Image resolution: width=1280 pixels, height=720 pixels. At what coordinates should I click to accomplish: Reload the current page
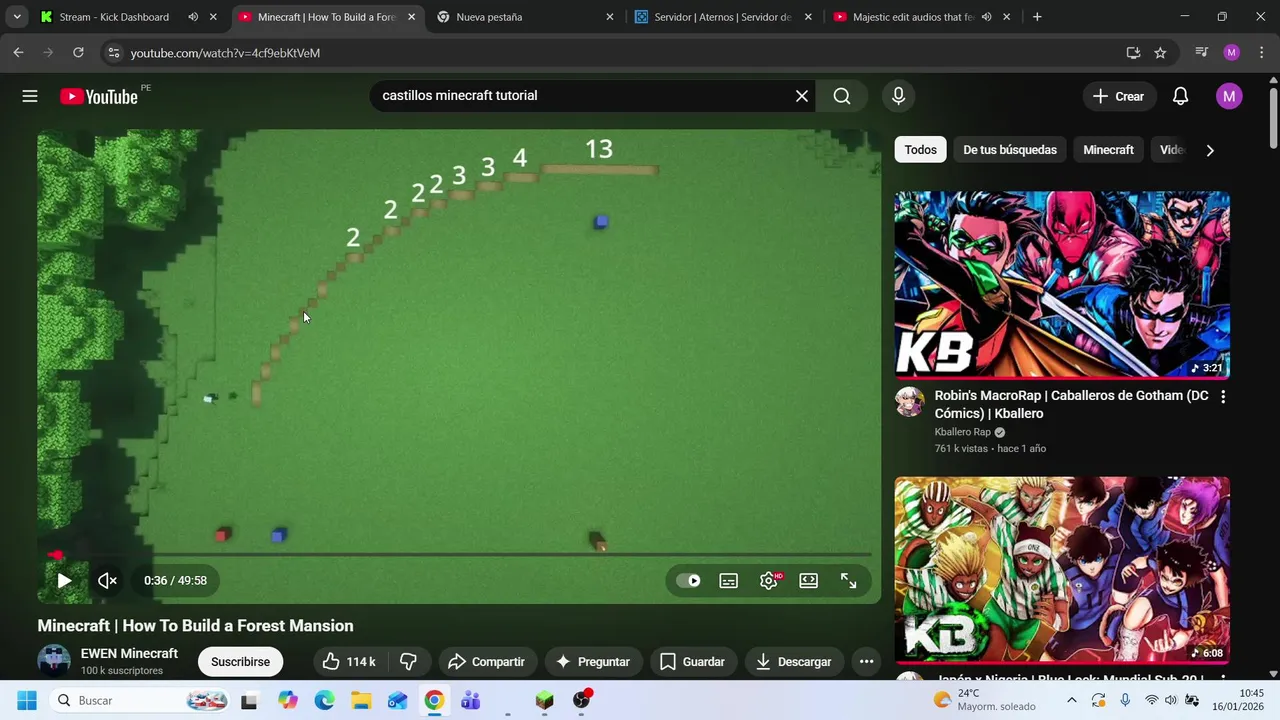click(78, 53)
